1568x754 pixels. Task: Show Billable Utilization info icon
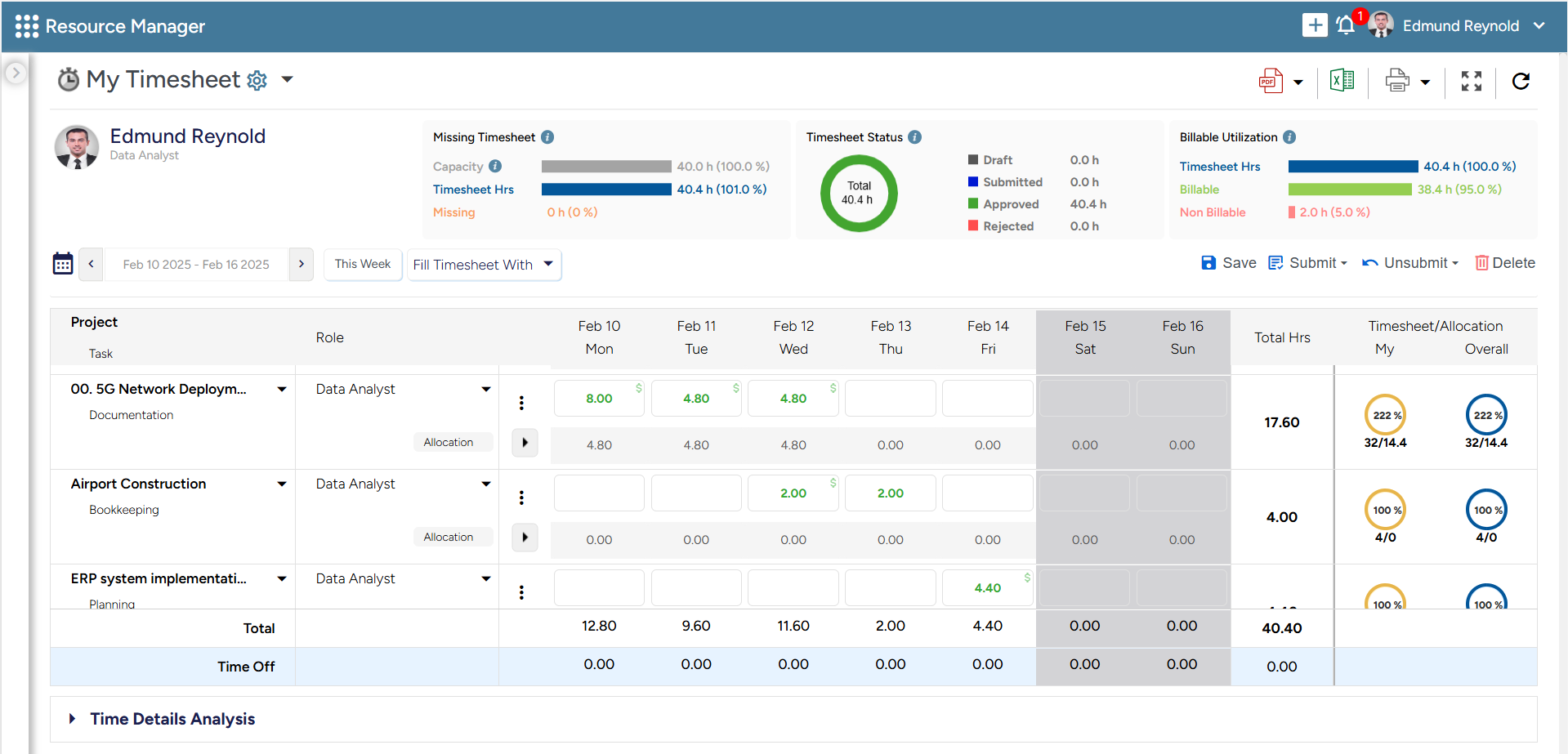click(x=1289, y=137)
